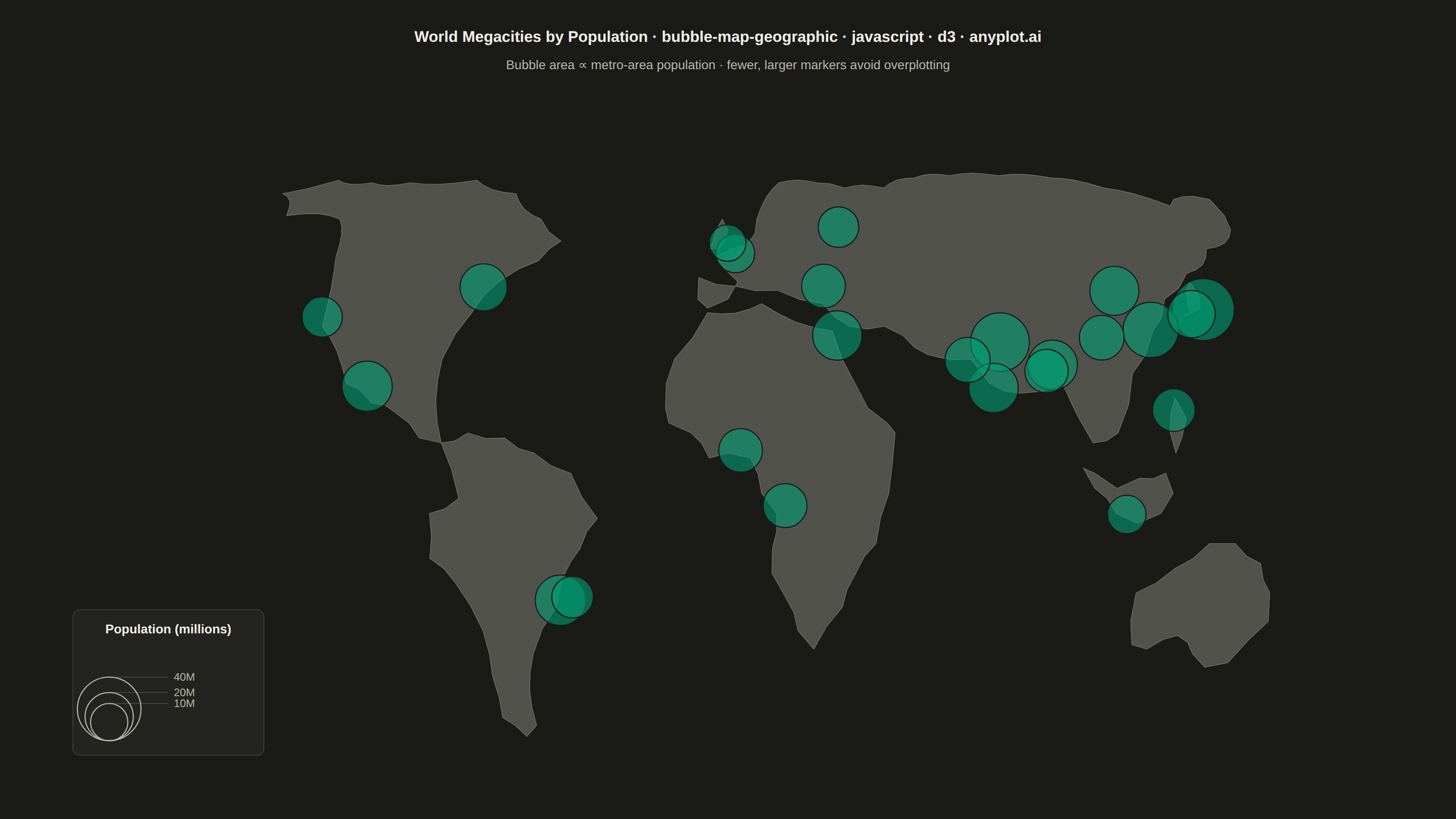Select the brighter Rio bubble overlapping São Paulo
This screenshot has width=1456, height=819.
pyautogui.click(x=572, y=597)
